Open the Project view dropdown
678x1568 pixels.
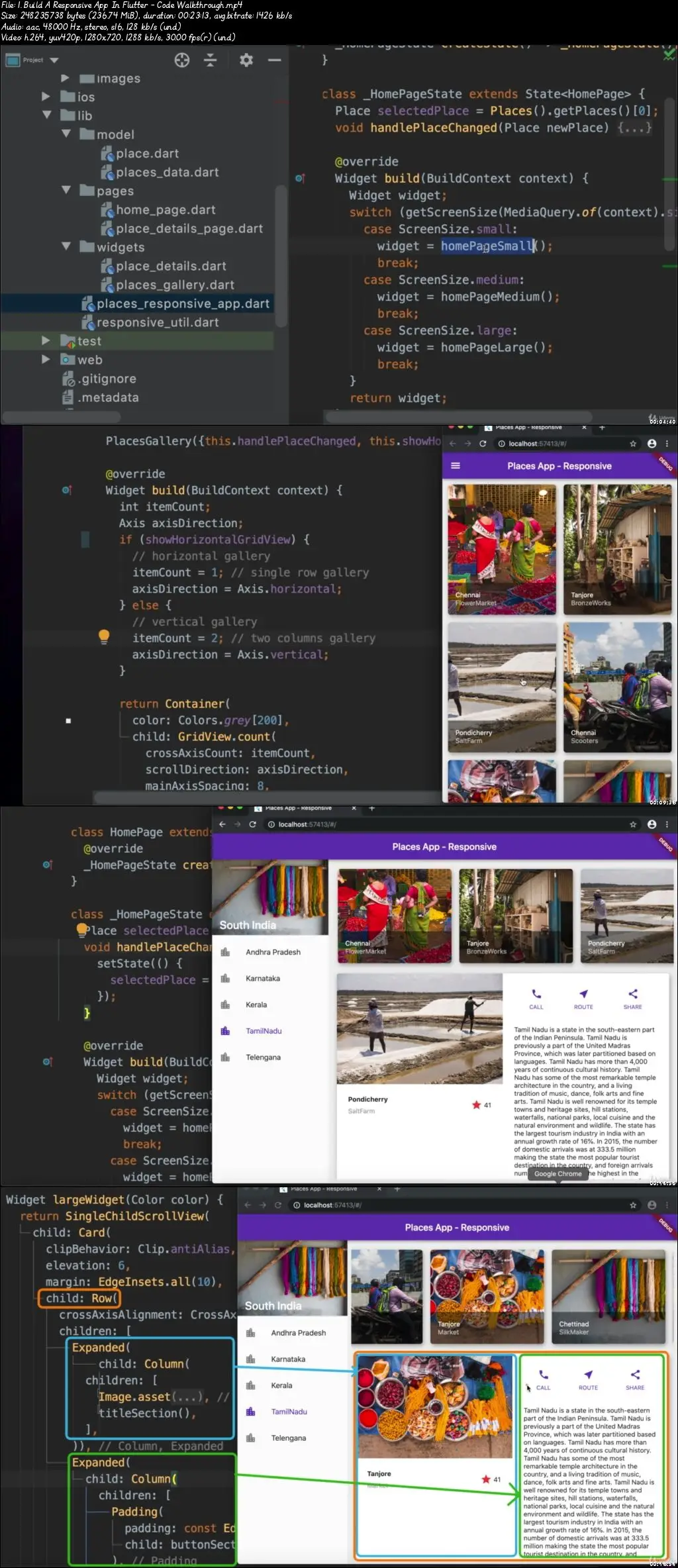tap(54, 60)
